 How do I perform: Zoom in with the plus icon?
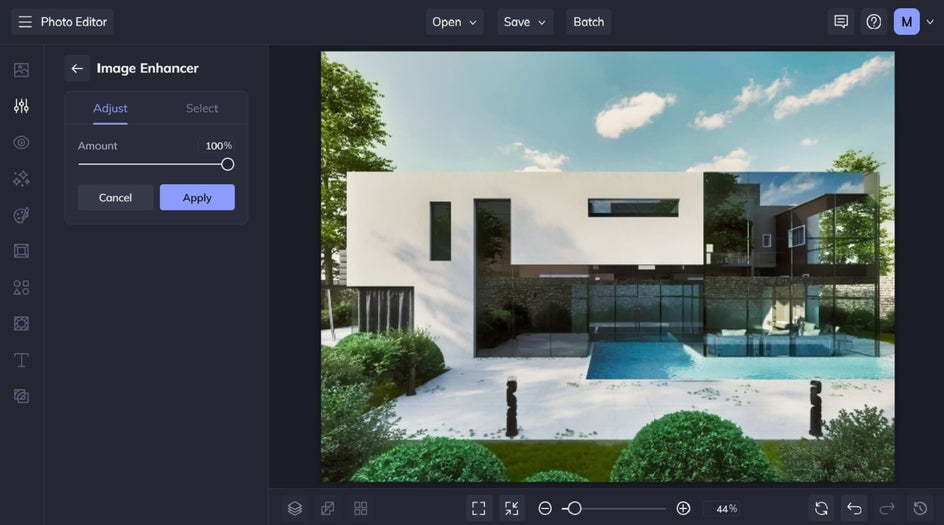click(683, 509)
